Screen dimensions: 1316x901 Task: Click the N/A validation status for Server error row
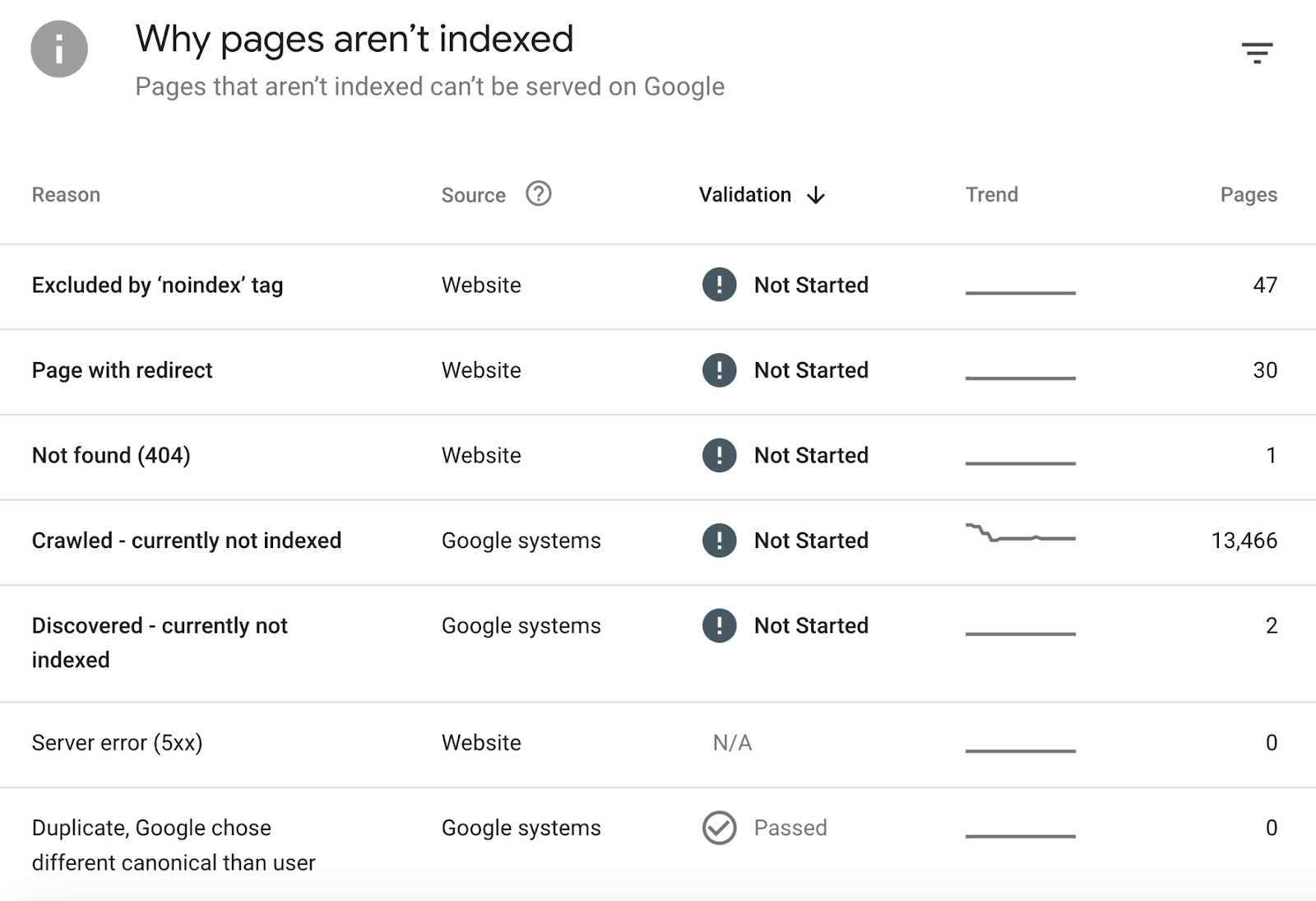(x=730, y=743)
